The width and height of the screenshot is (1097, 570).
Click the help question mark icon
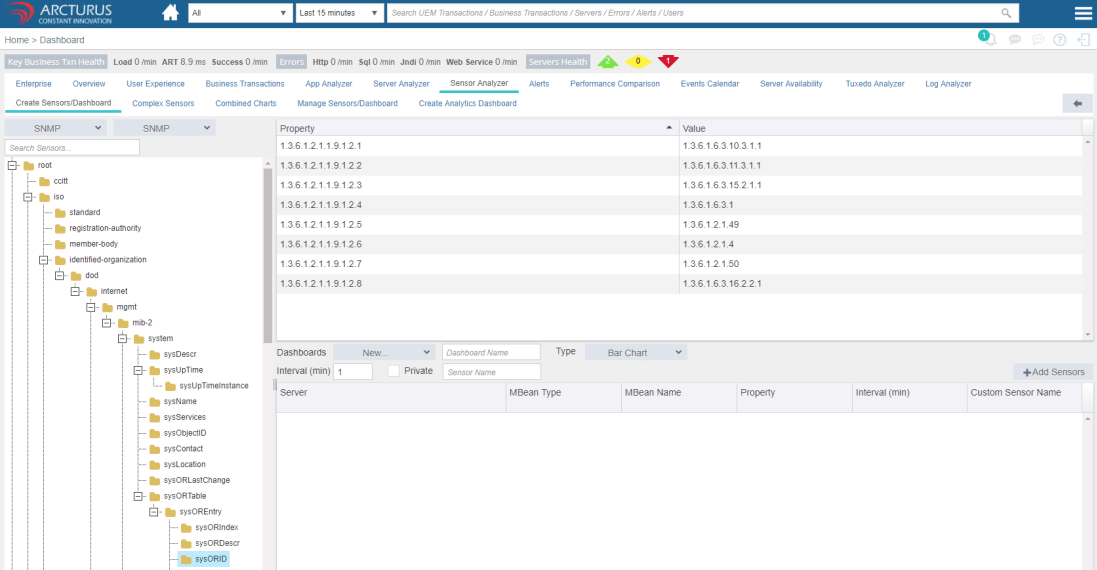[x=1060, y=40]
